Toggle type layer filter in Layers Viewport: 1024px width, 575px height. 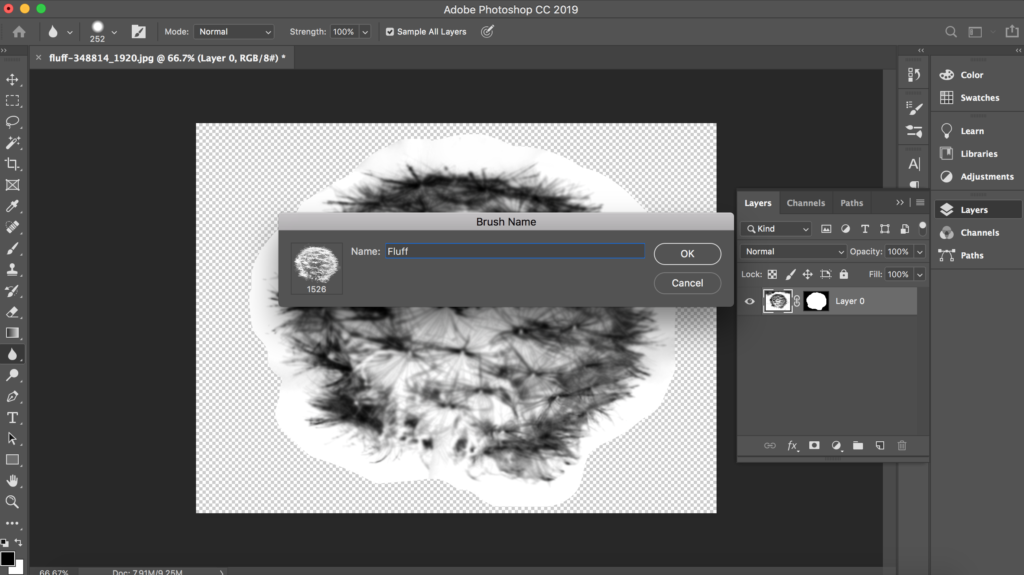click(865, 229)
